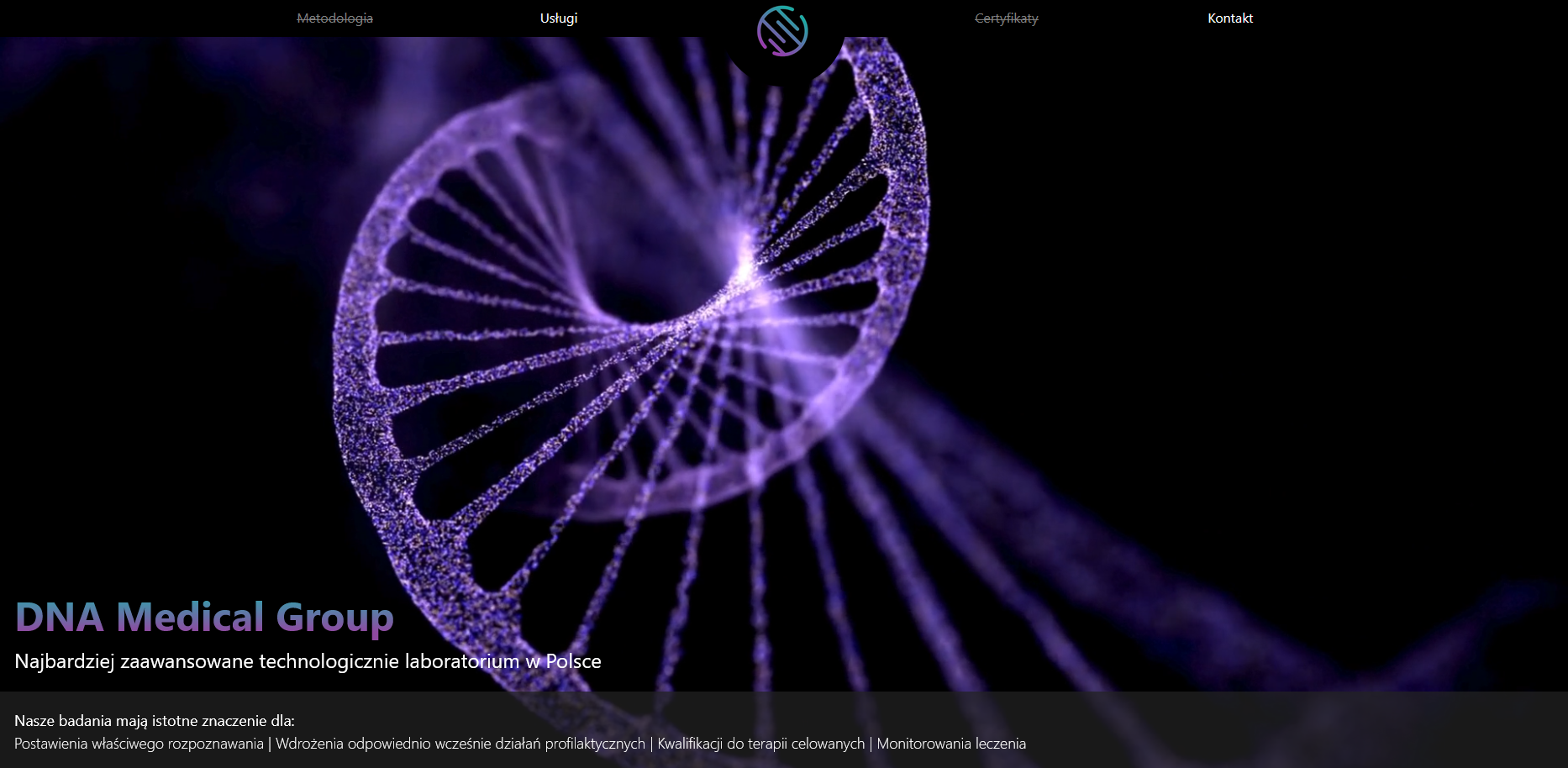
Task: Go to the Kontakt page
Action: (x=1230, y=18)
